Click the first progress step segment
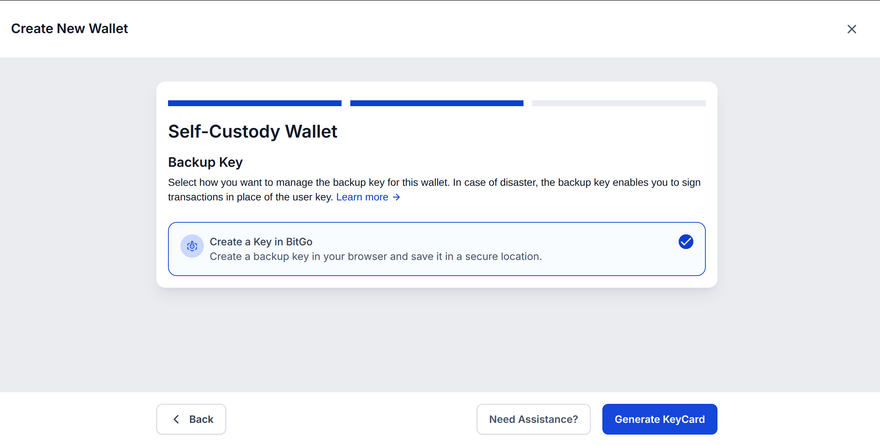 pos(254,102)
